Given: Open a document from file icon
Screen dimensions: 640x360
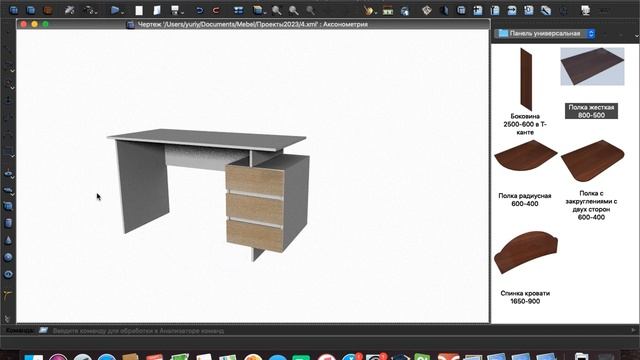Looking at the screenshot, I should (157, 10).
